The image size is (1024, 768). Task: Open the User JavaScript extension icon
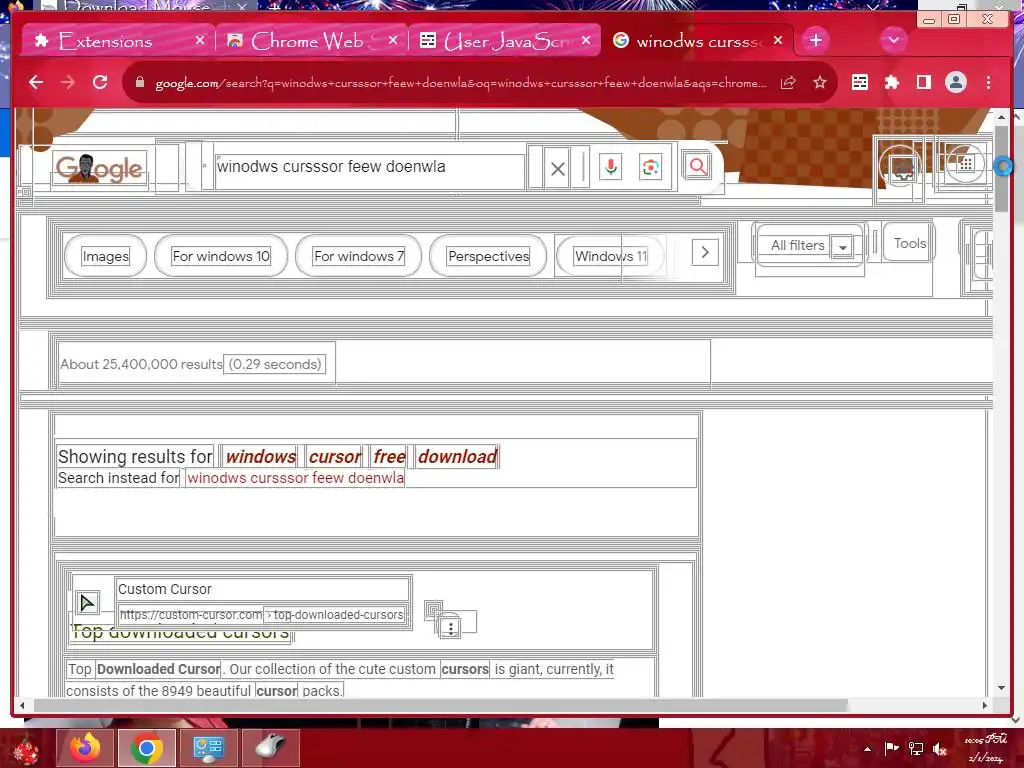(860, 82)
